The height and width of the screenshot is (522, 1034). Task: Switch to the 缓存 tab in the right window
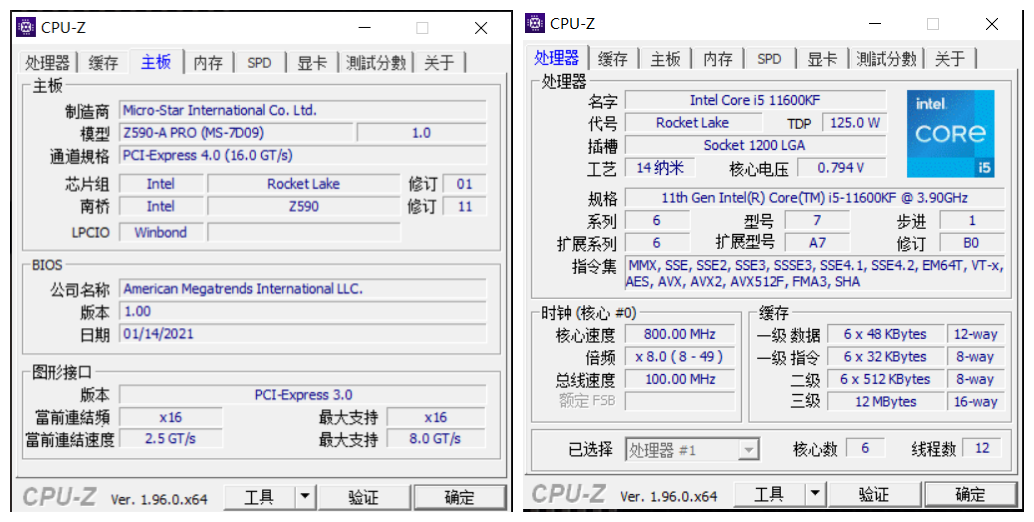[613, 59]
